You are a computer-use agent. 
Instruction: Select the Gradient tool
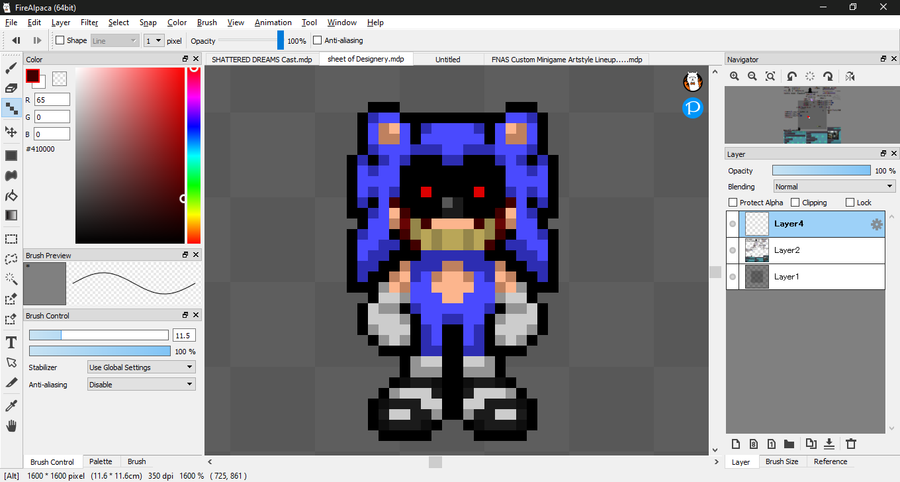pyautogui.click(x=11, y=215)
